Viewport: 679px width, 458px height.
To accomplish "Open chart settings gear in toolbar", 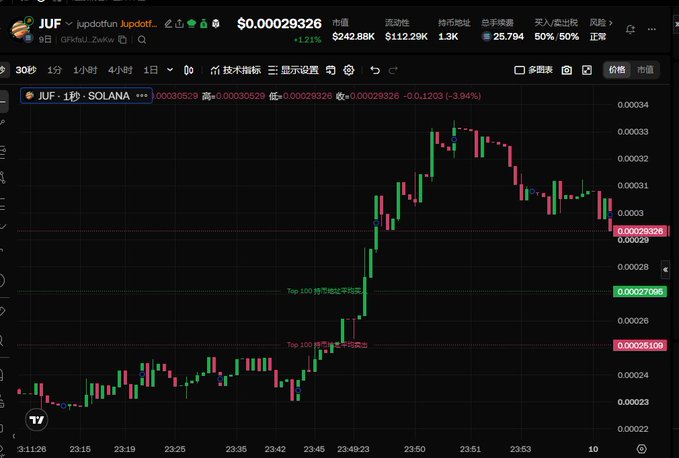I will [x=349, y=70].
